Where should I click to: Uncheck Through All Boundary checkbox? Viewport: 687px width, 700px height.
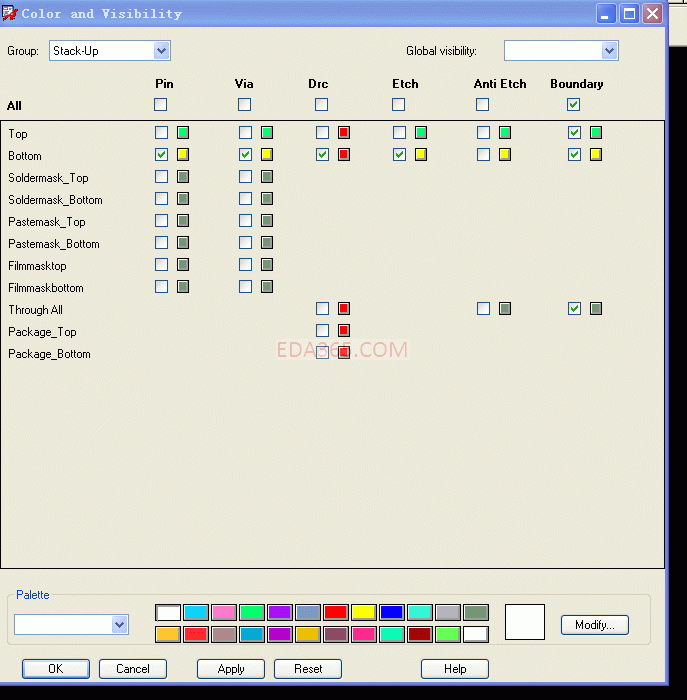pyautogui.click(x=575, y=308)
